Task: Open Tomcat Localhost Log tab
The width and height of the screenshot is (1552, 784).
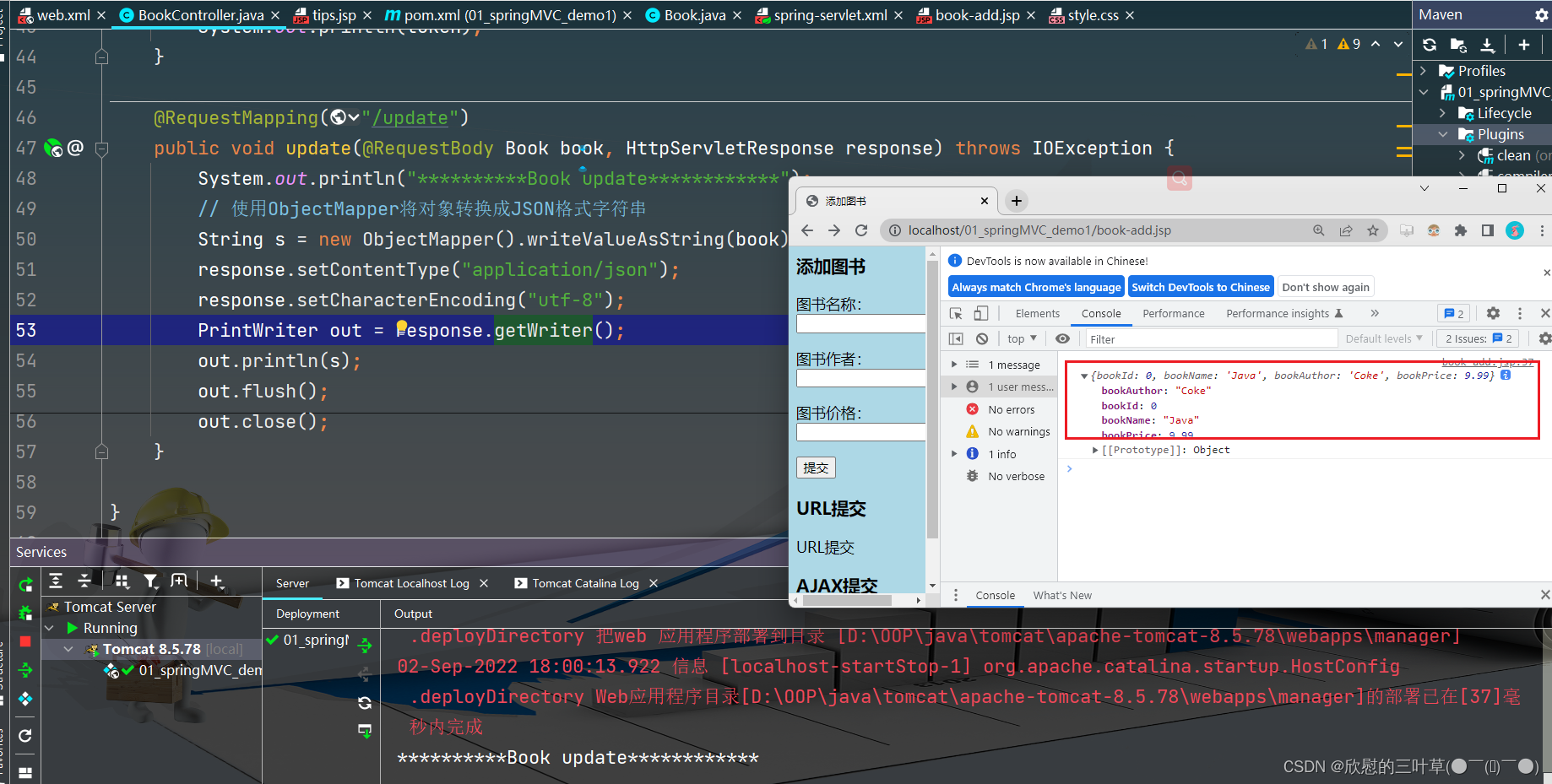Action: tap(411, 583)
